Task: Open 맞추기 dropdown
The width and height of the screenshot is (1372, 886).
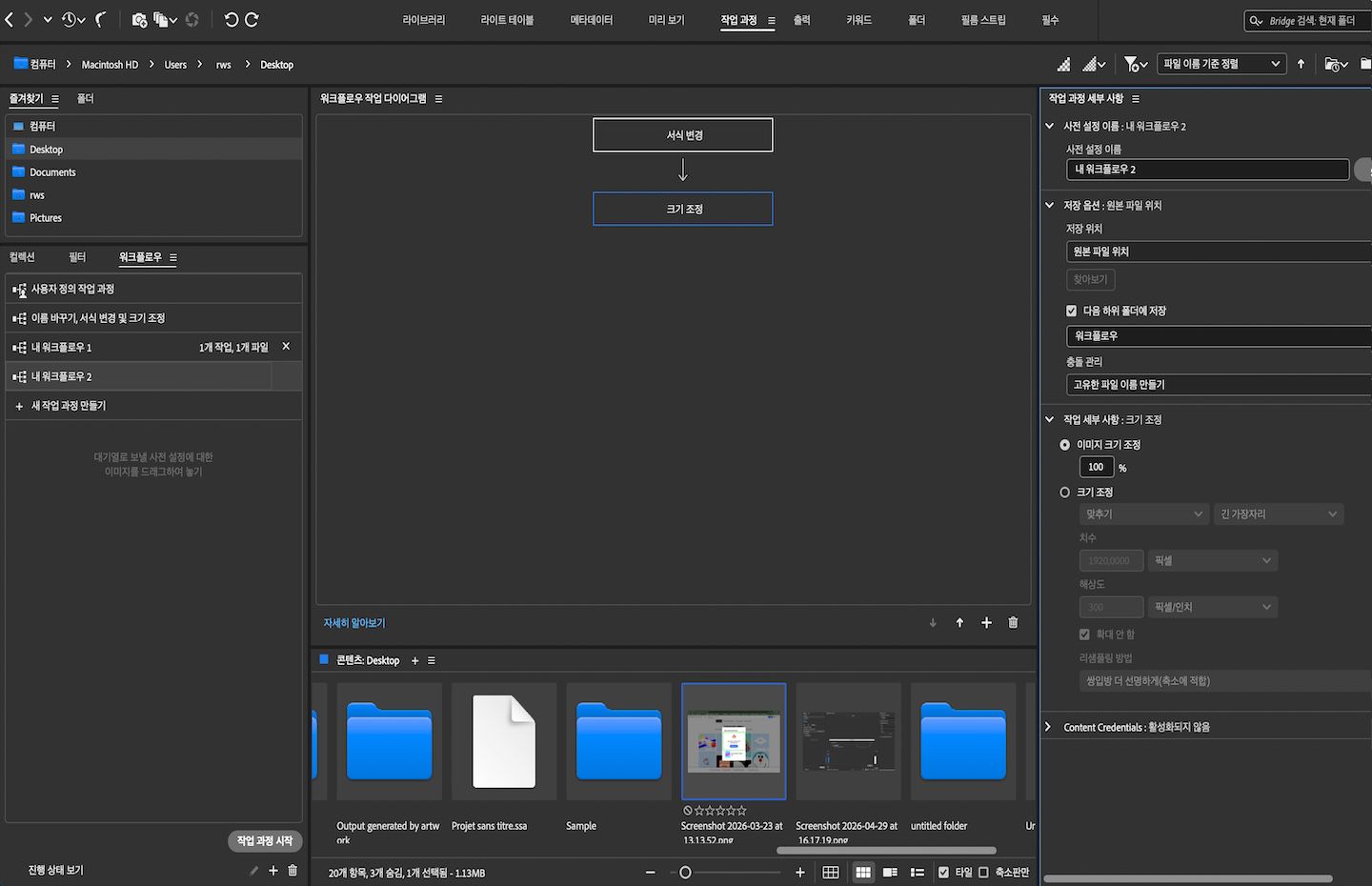Action: (1144, 513)
